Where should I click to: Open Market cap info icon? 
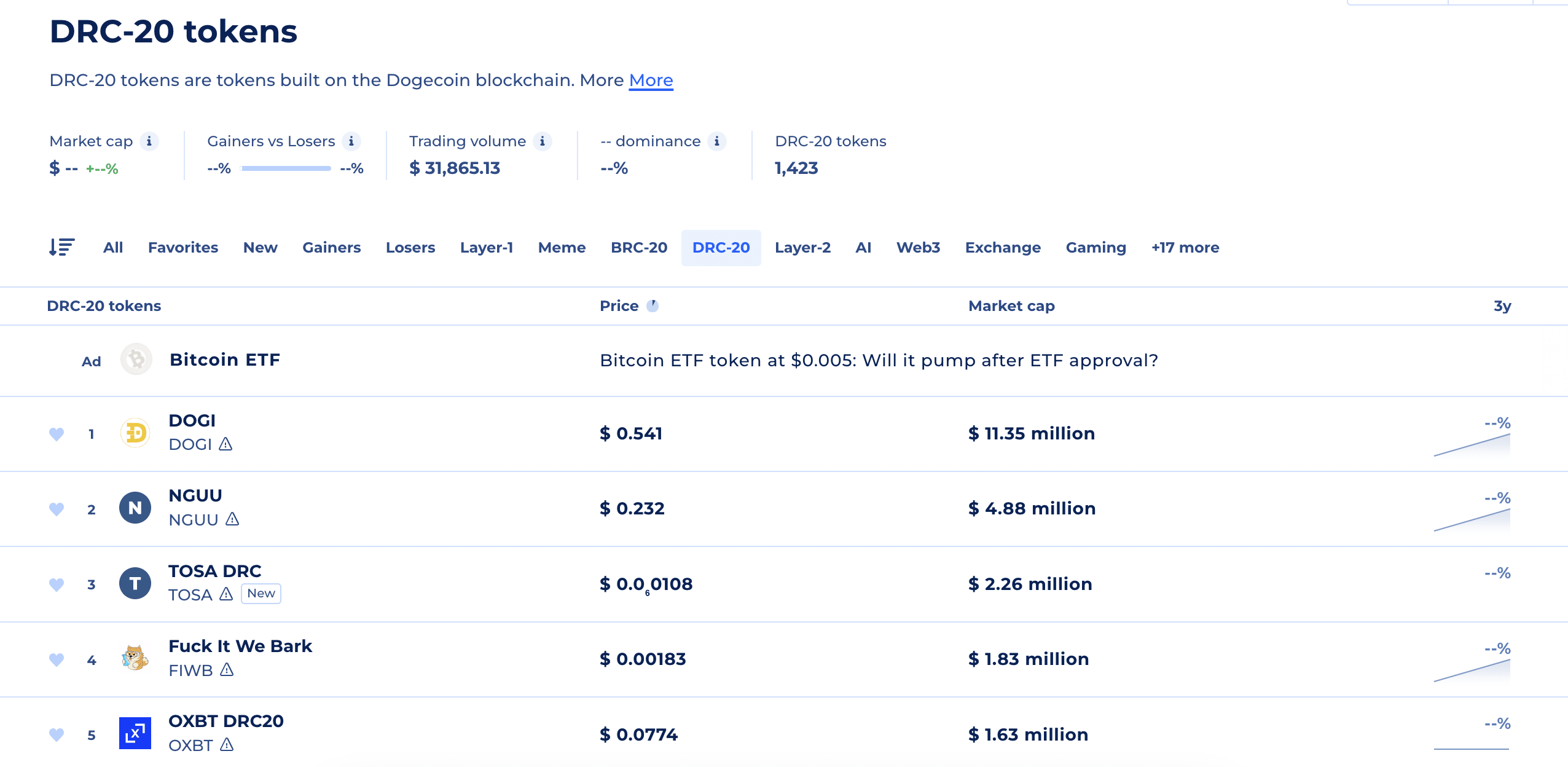[x=149, y=141]
